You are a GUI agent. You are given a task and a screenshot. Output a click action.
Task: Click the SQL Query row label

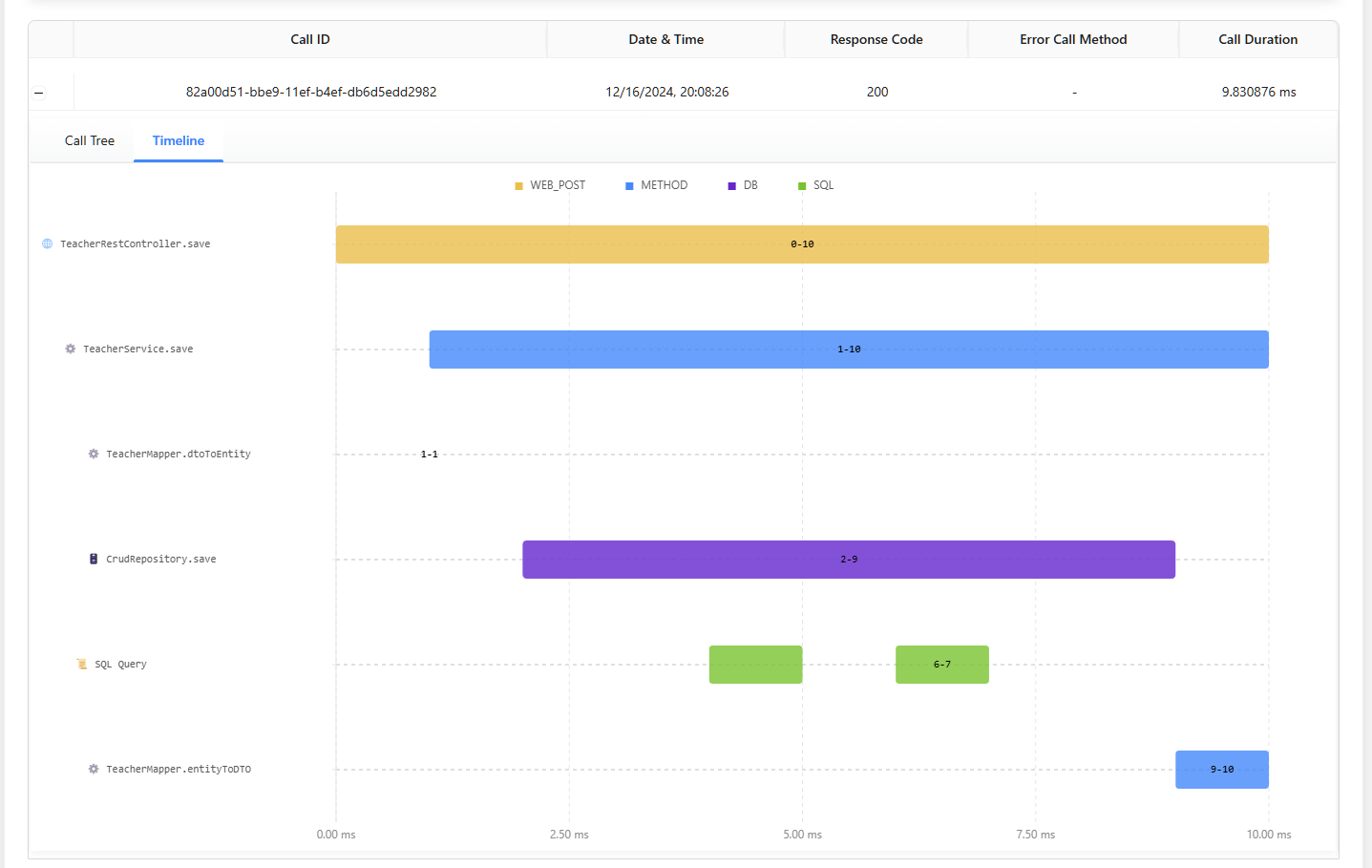click(120, 665)
